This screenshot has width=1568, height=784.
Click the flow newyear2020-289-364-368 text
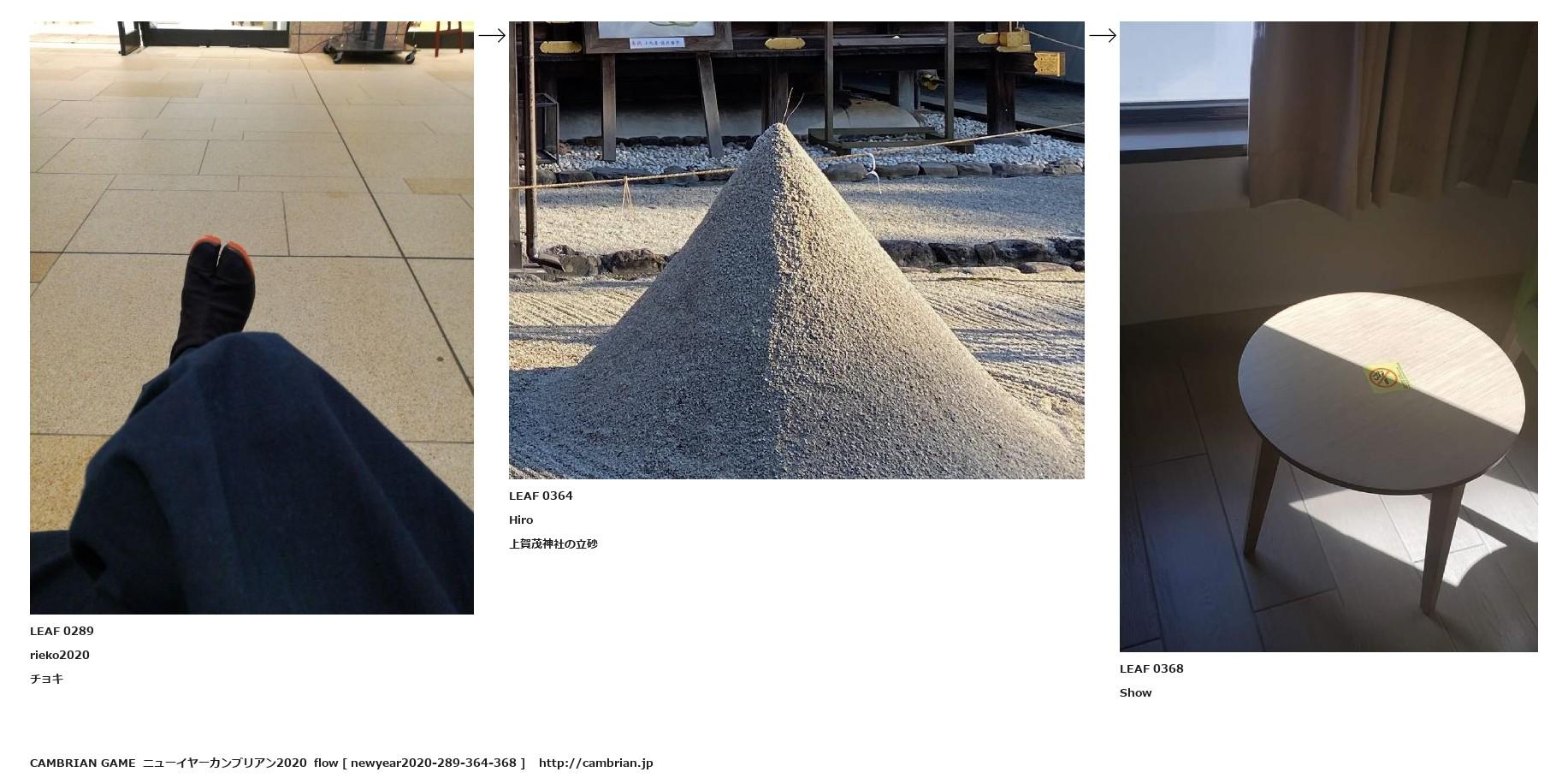[419, 763]
